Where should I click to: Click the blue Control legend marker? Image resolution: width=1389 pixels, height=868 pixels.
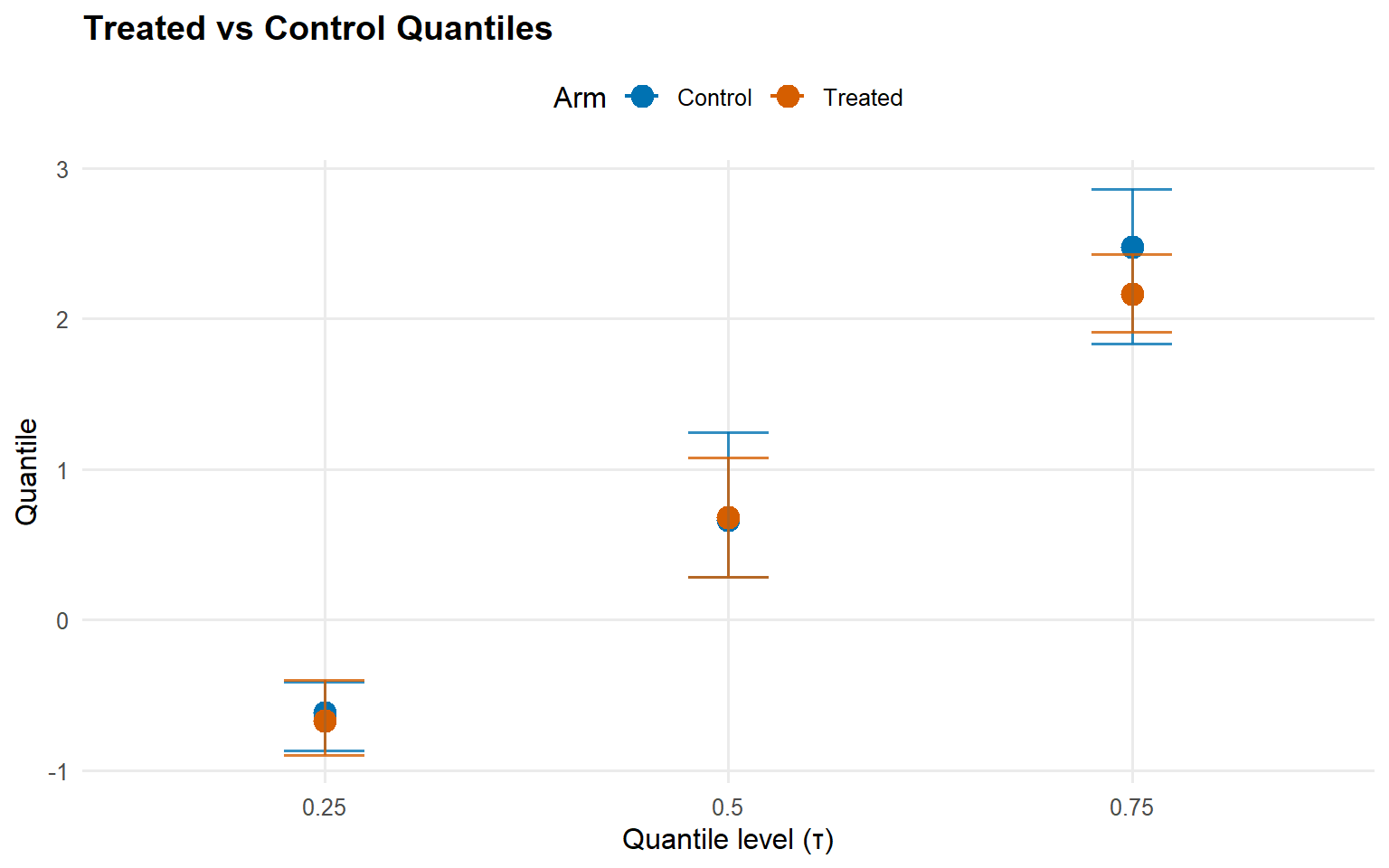[x=642, y=97]
